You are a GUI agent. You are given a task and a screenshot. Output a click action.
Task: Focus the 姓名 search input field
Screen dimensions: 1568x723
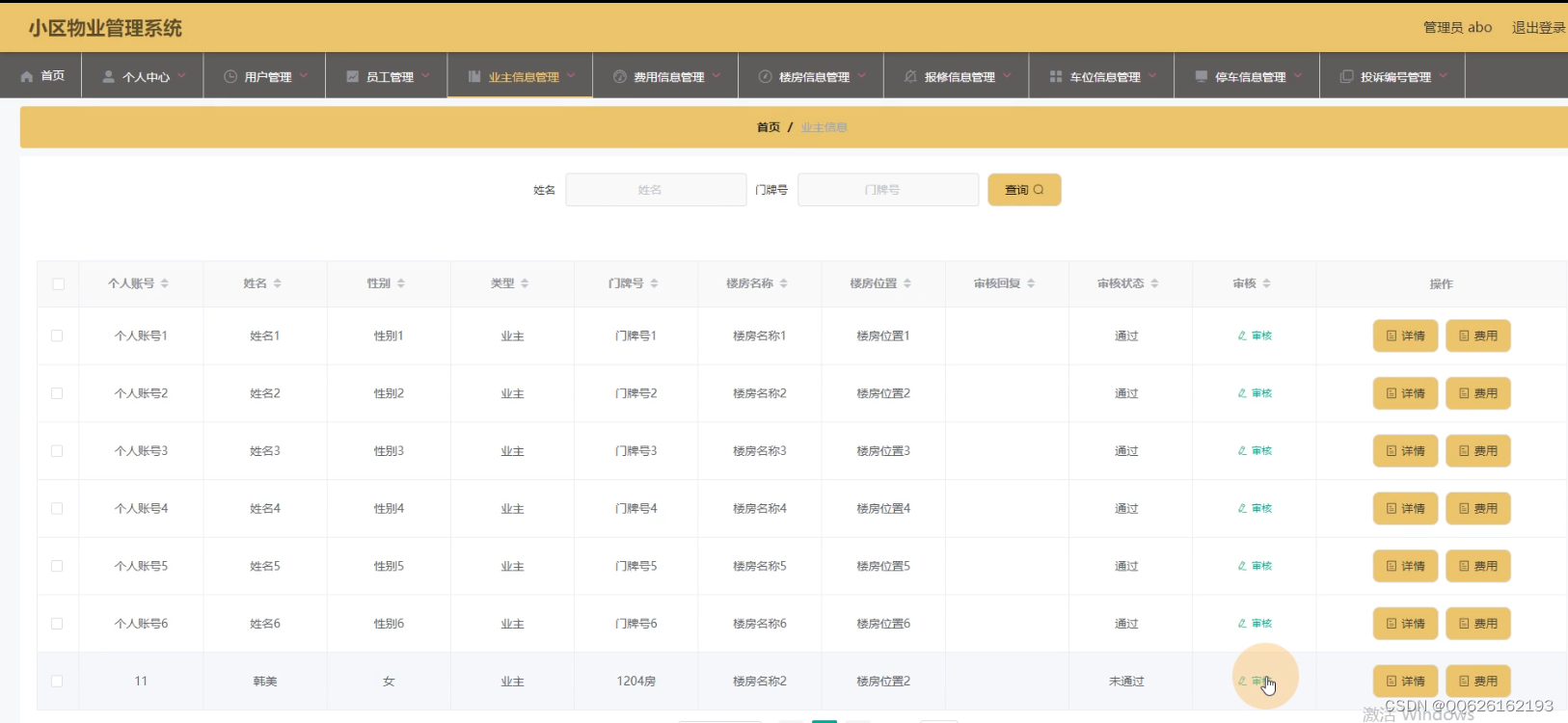pyautogui.click(x=656, y=190)
